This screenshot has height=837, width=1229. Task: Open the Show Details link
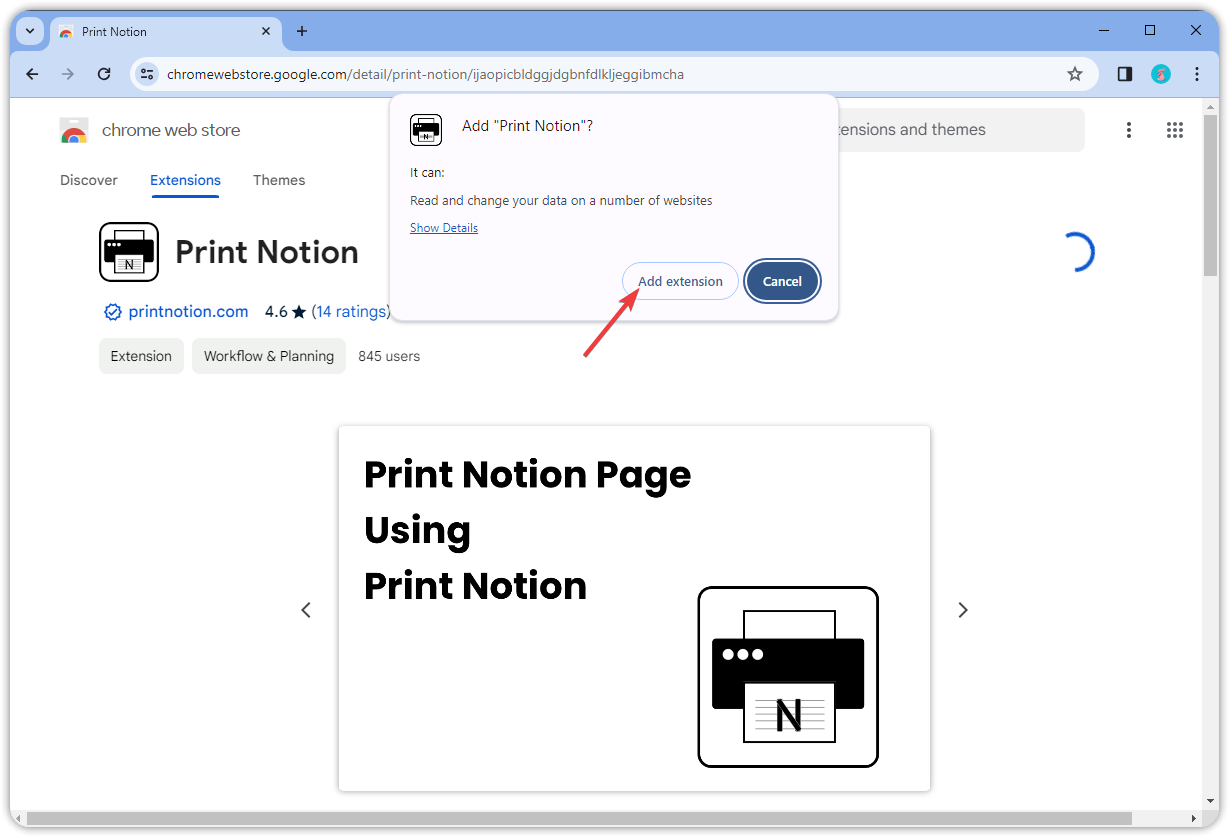pyautogui.click(x=444, y=227)
